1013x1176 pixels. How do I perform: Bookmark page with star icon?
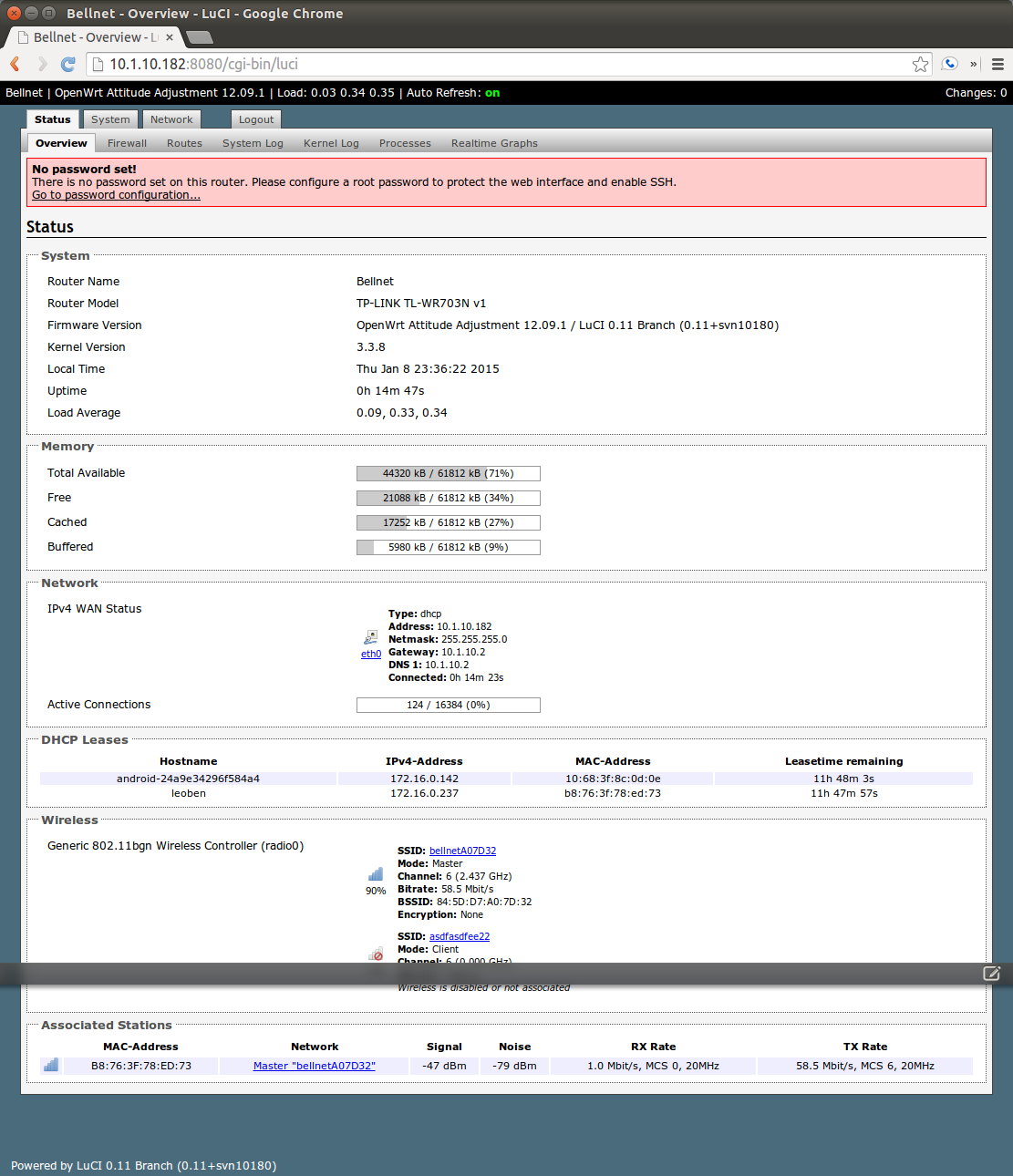[x=920, y=64]
